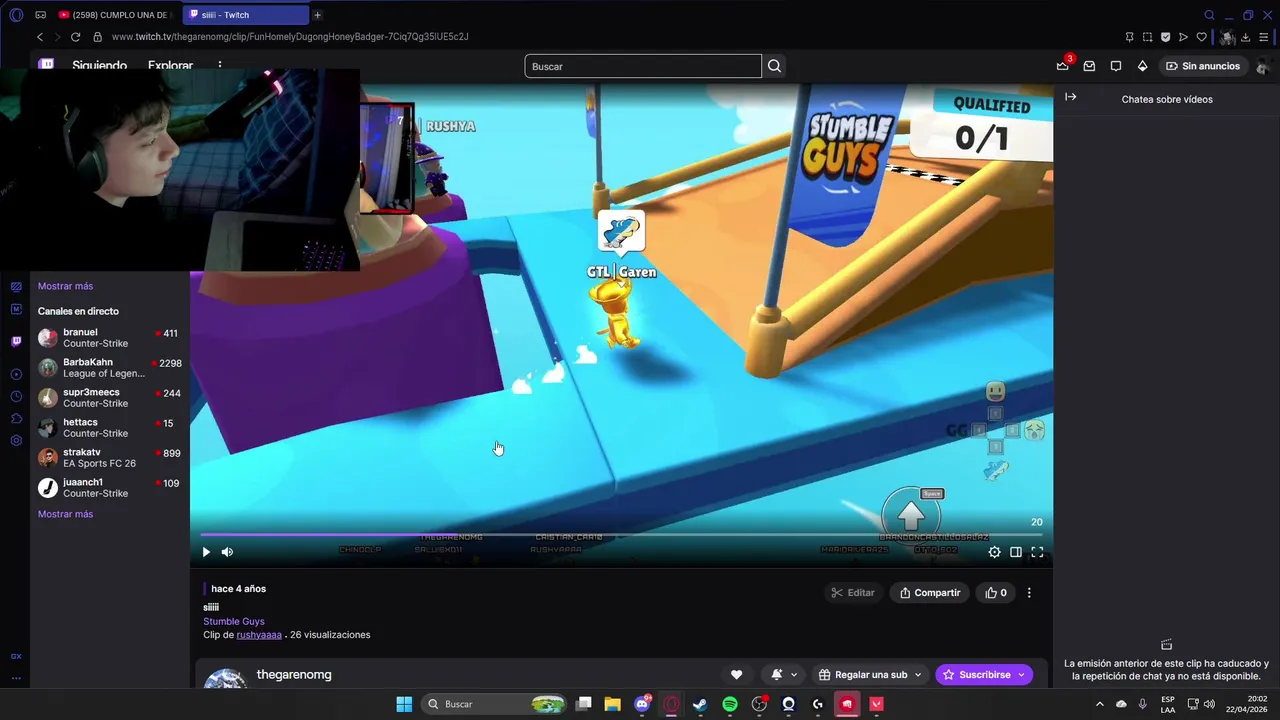Click the Sin anuncios button
The image size is (1280, 720).
[1202, 66]
